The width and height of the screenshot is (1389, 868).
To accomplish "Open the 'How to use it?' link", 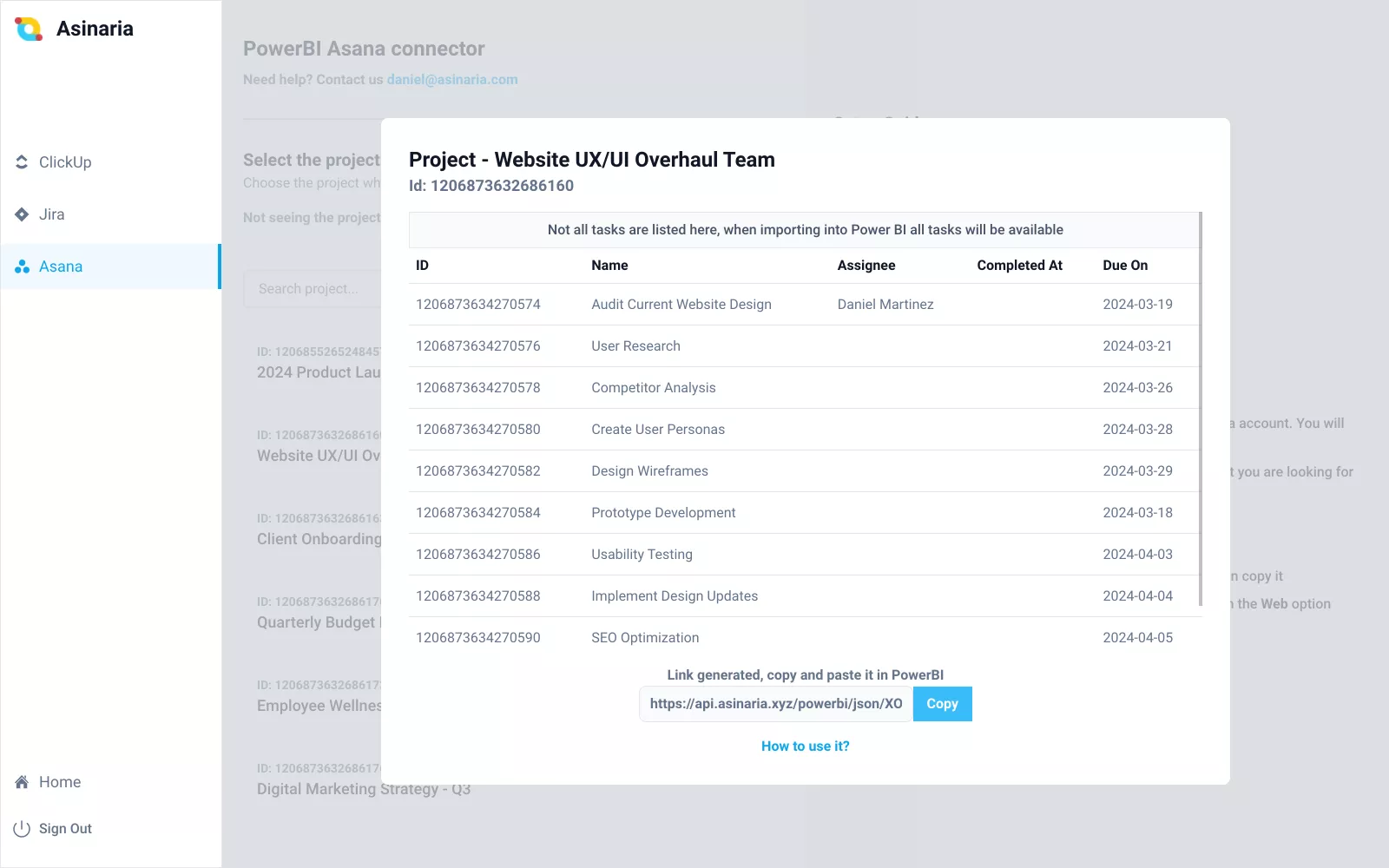I will tap(805, 746).
